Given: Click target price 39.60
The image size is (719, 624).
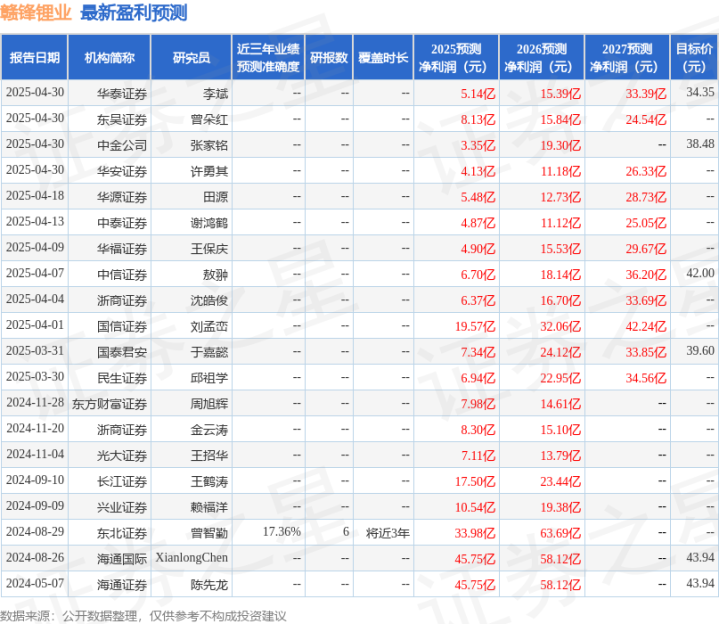Looking at the screenshot, I should coord(700,351).
